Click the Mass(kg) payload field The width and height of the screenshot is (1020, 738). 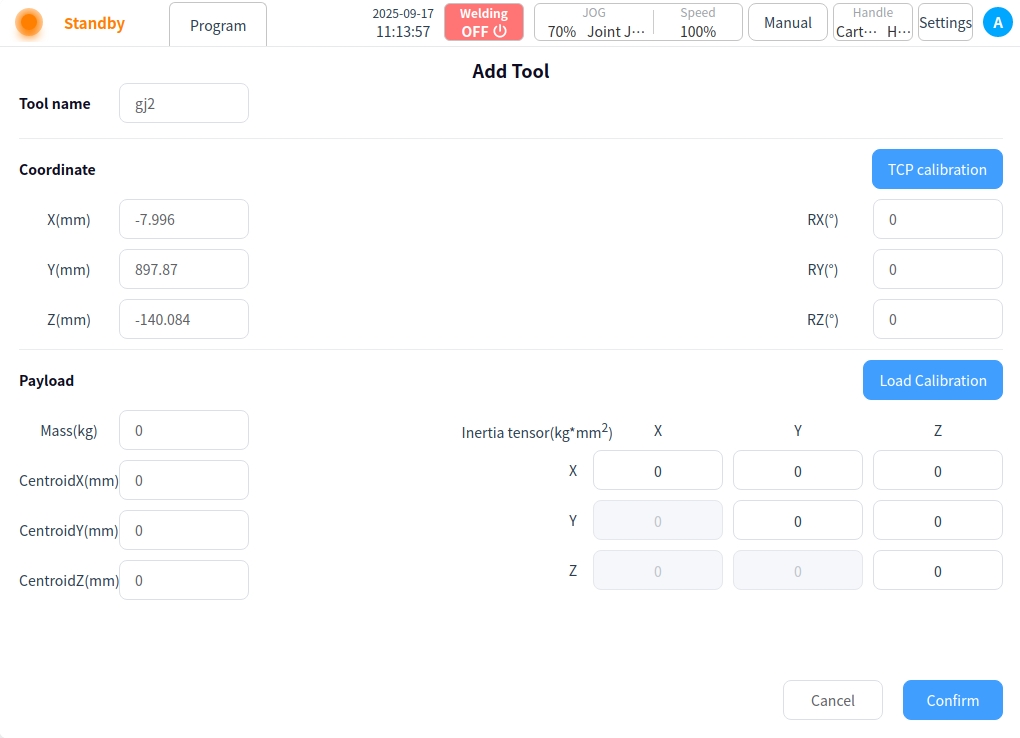pos(184,430)
